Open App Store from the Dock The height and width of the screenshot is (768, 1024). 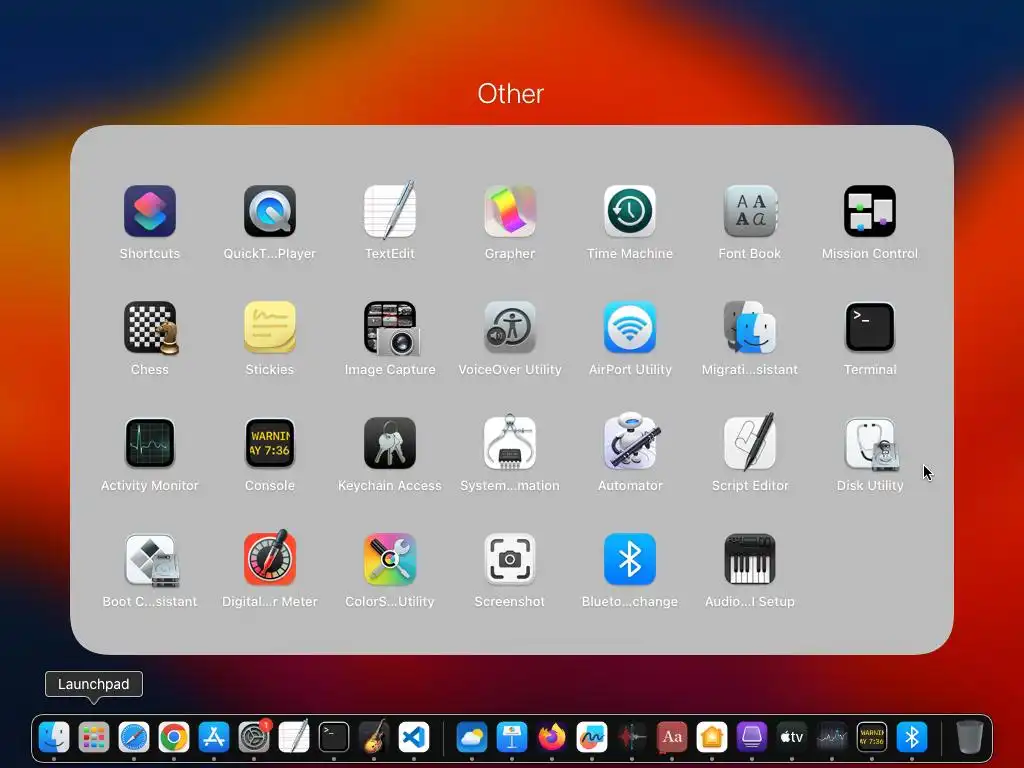(x=214, y=738)
